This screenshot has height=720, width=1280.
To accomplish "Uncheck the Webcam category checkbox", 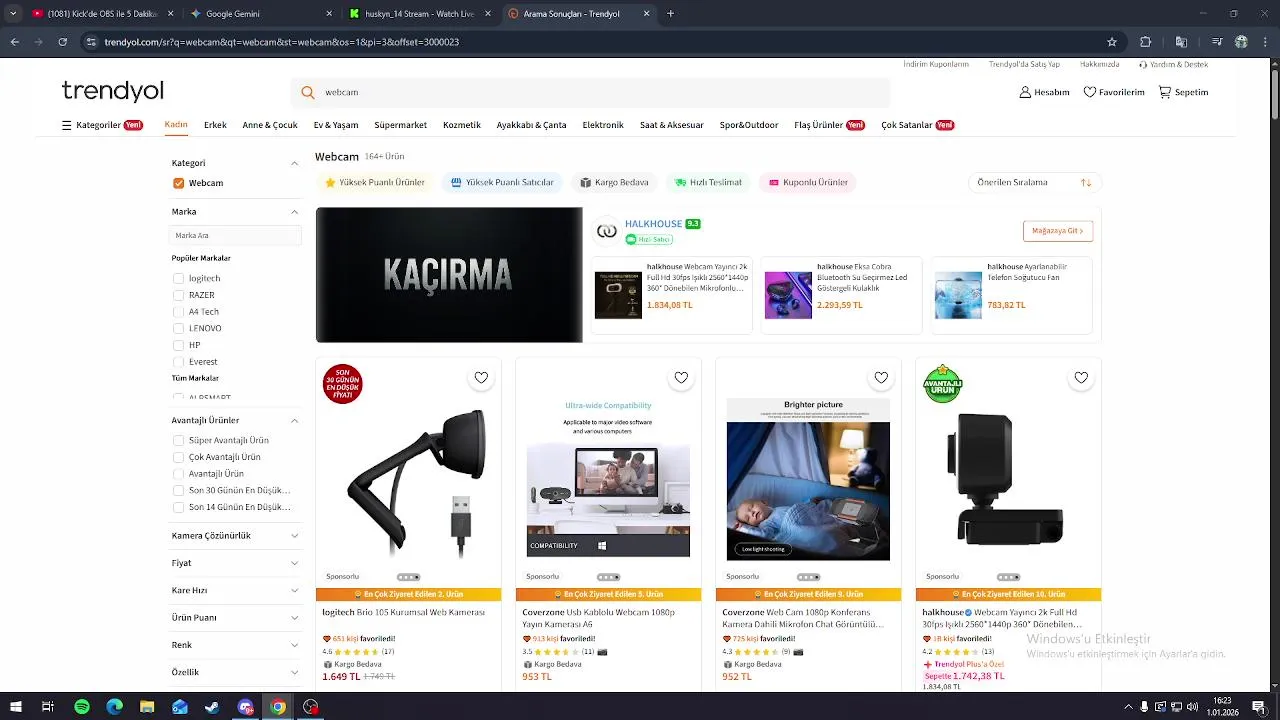I will pyautogui.click(x=178, y=183).
